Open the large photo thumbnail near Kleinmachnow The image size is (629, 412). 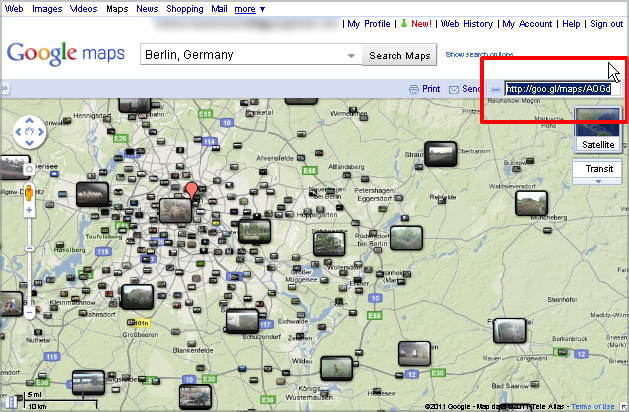coord(137,297)
